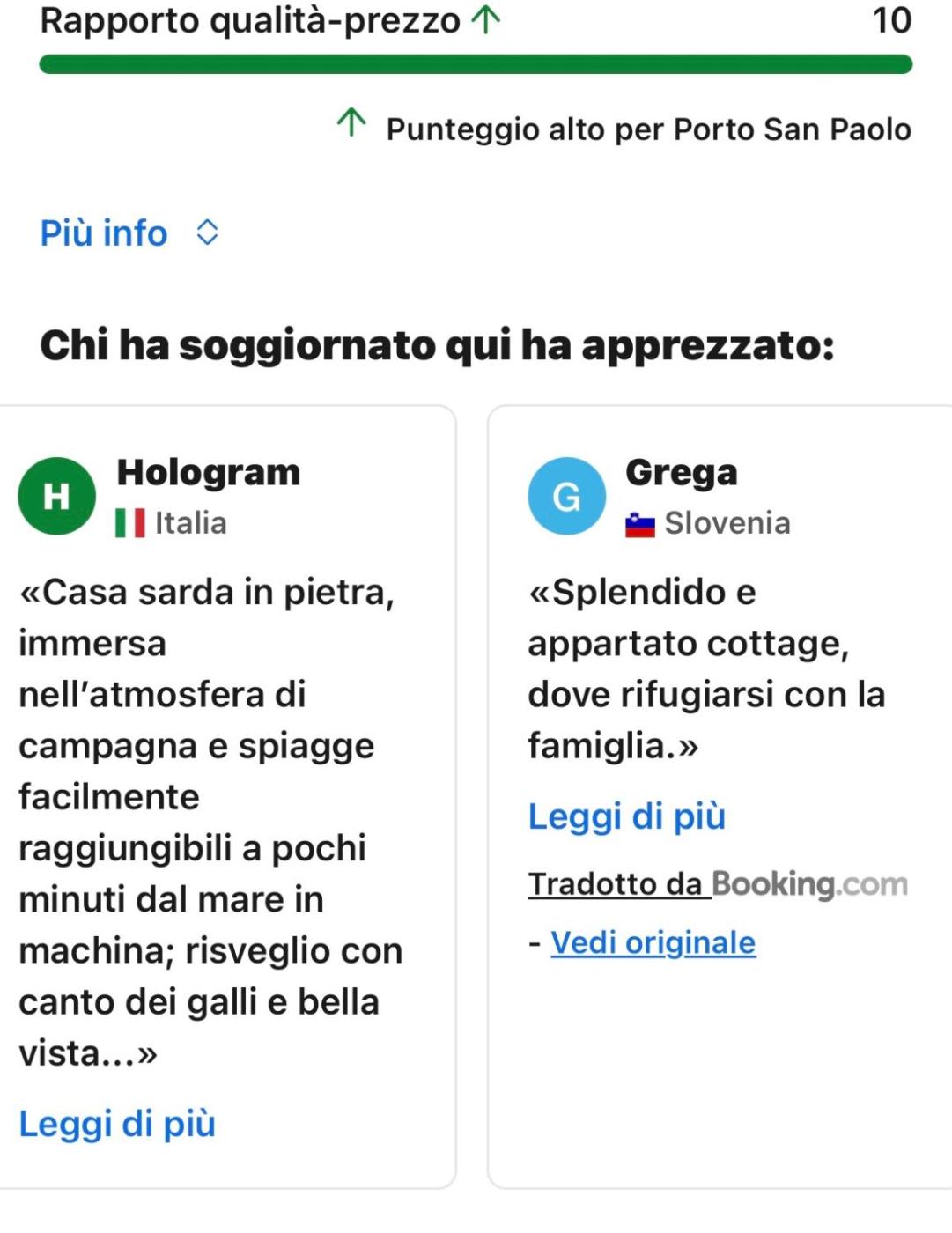The image size is (952, 1233).
Task: Click the Booking.com logo
Action: pos(809,883)
